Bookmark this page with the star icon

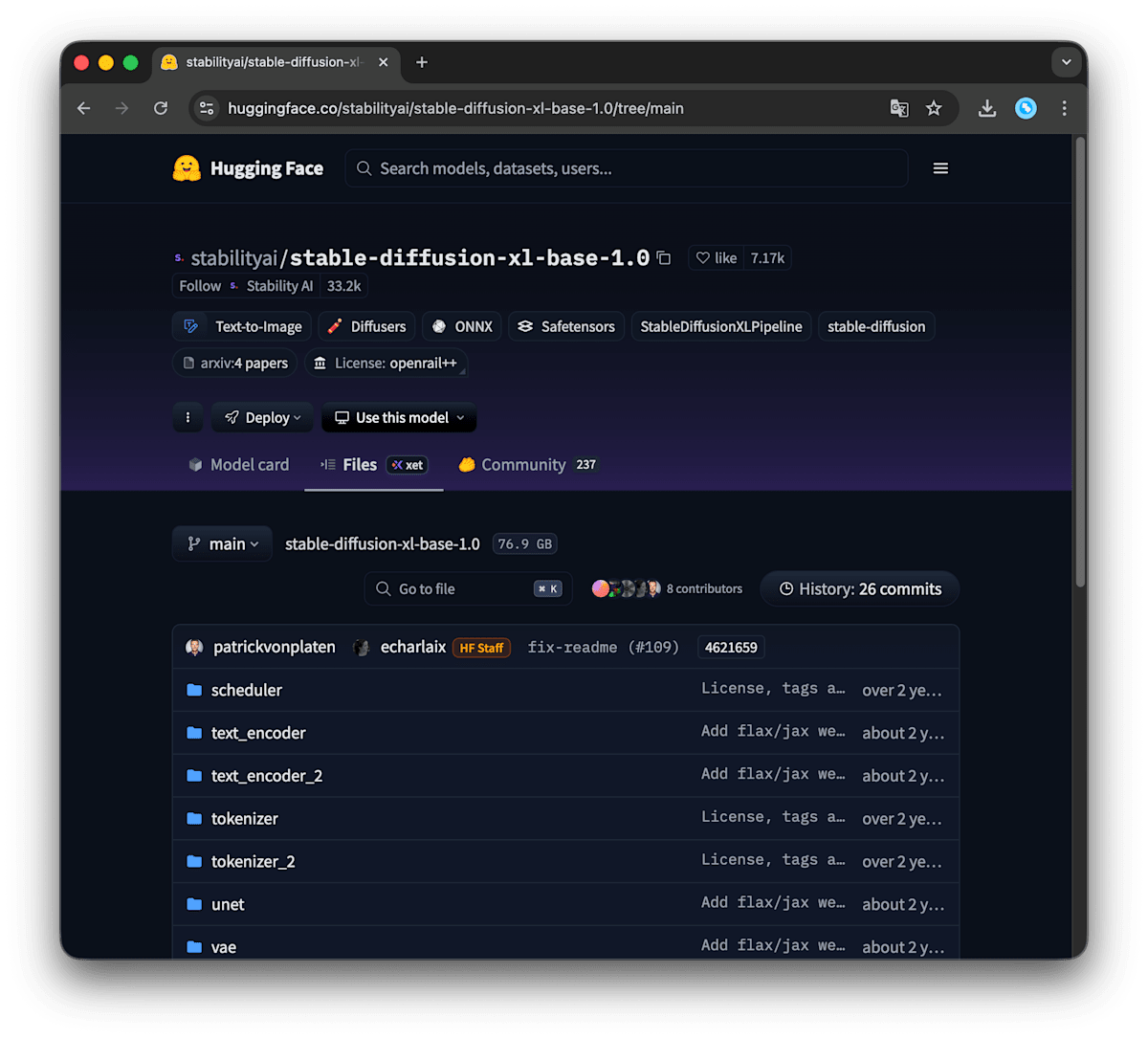coord(934,108)
